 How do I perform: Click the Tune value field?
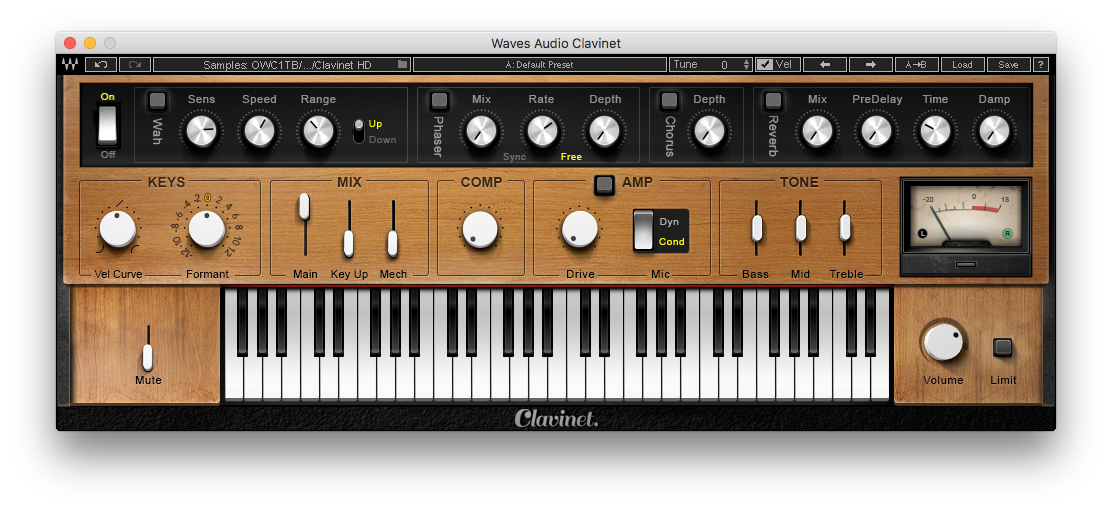711,64
